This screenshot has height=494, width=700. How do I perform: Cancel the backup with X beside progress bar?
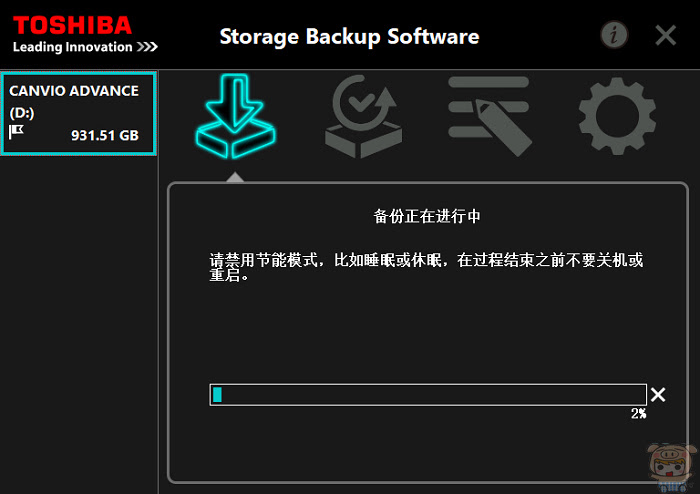[x=658, y=394]
